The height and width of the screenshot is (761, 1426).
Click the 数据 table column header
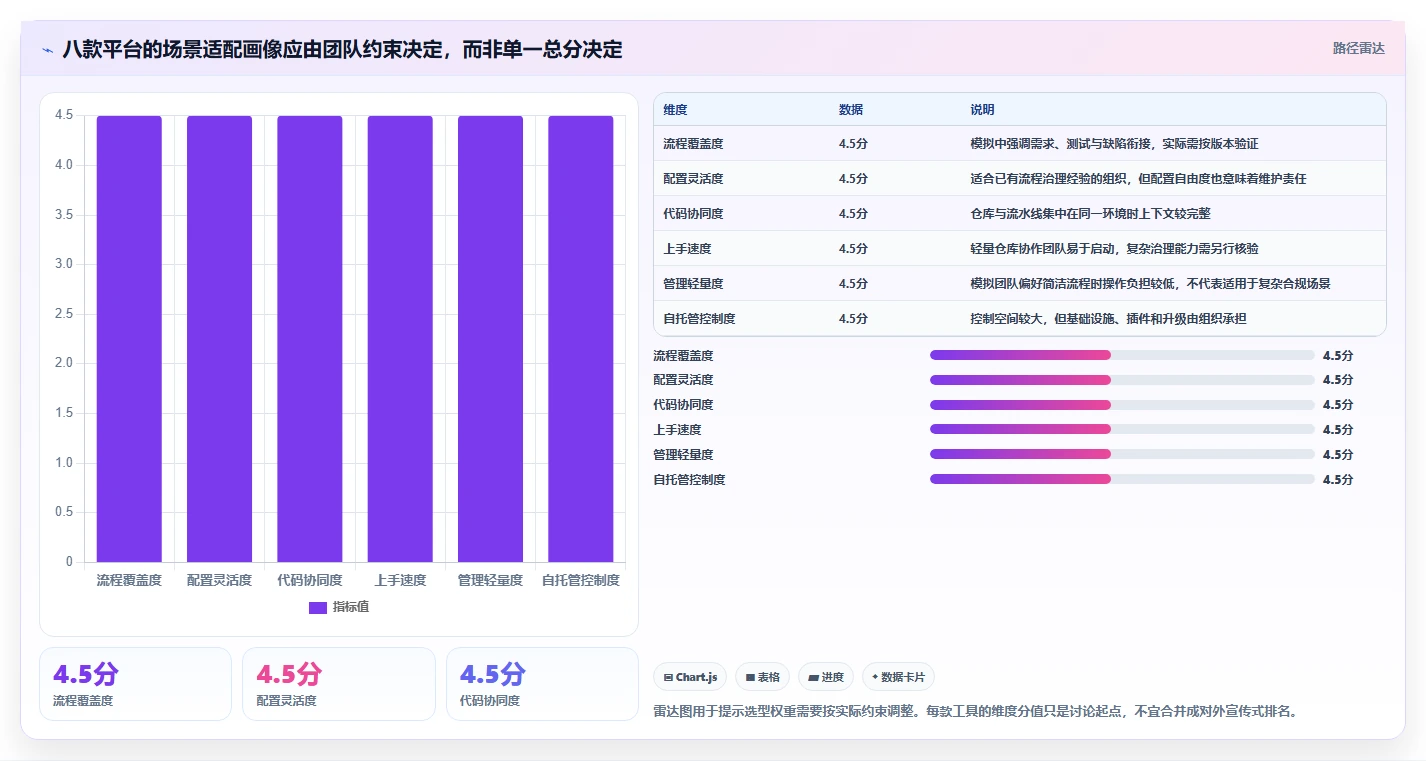pos(851,110)
